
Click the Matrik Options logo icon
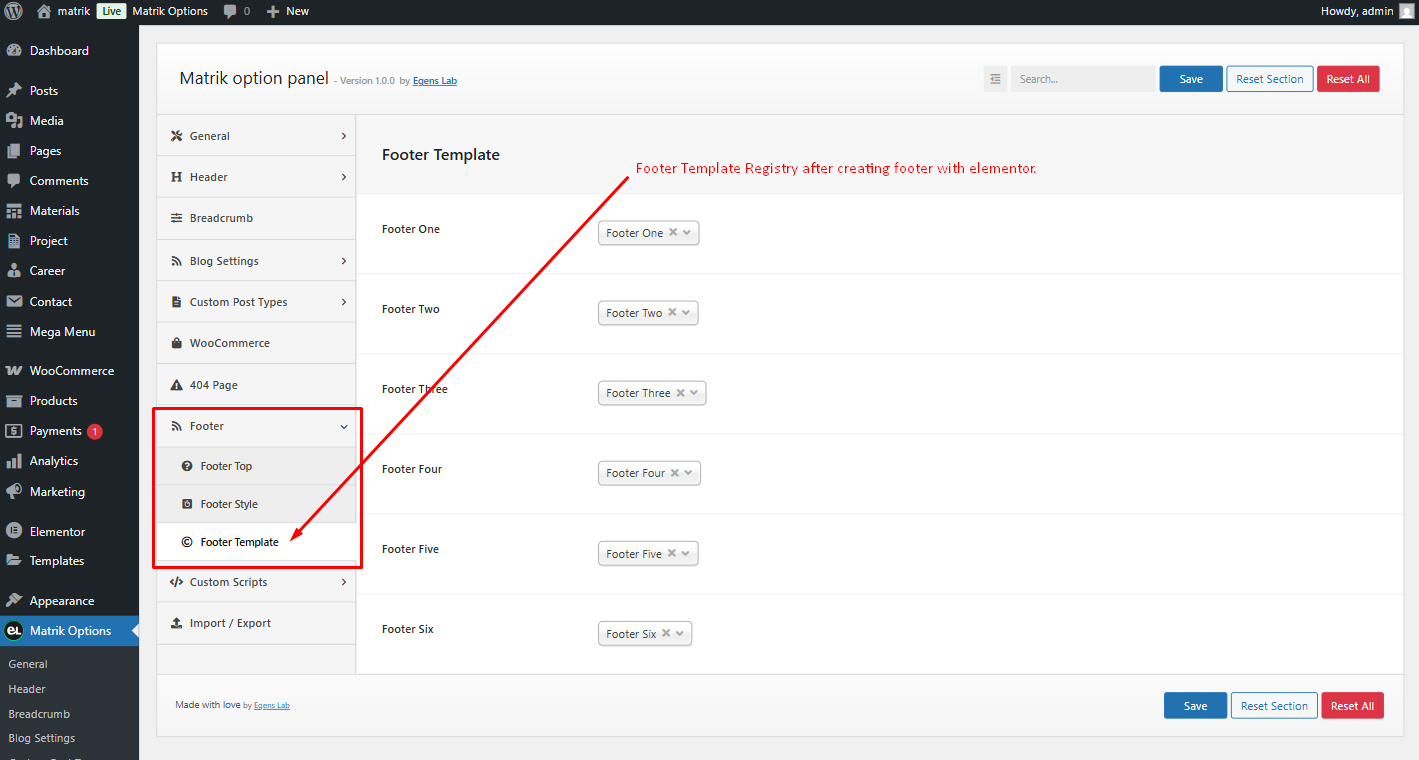(x=14, y=631)
